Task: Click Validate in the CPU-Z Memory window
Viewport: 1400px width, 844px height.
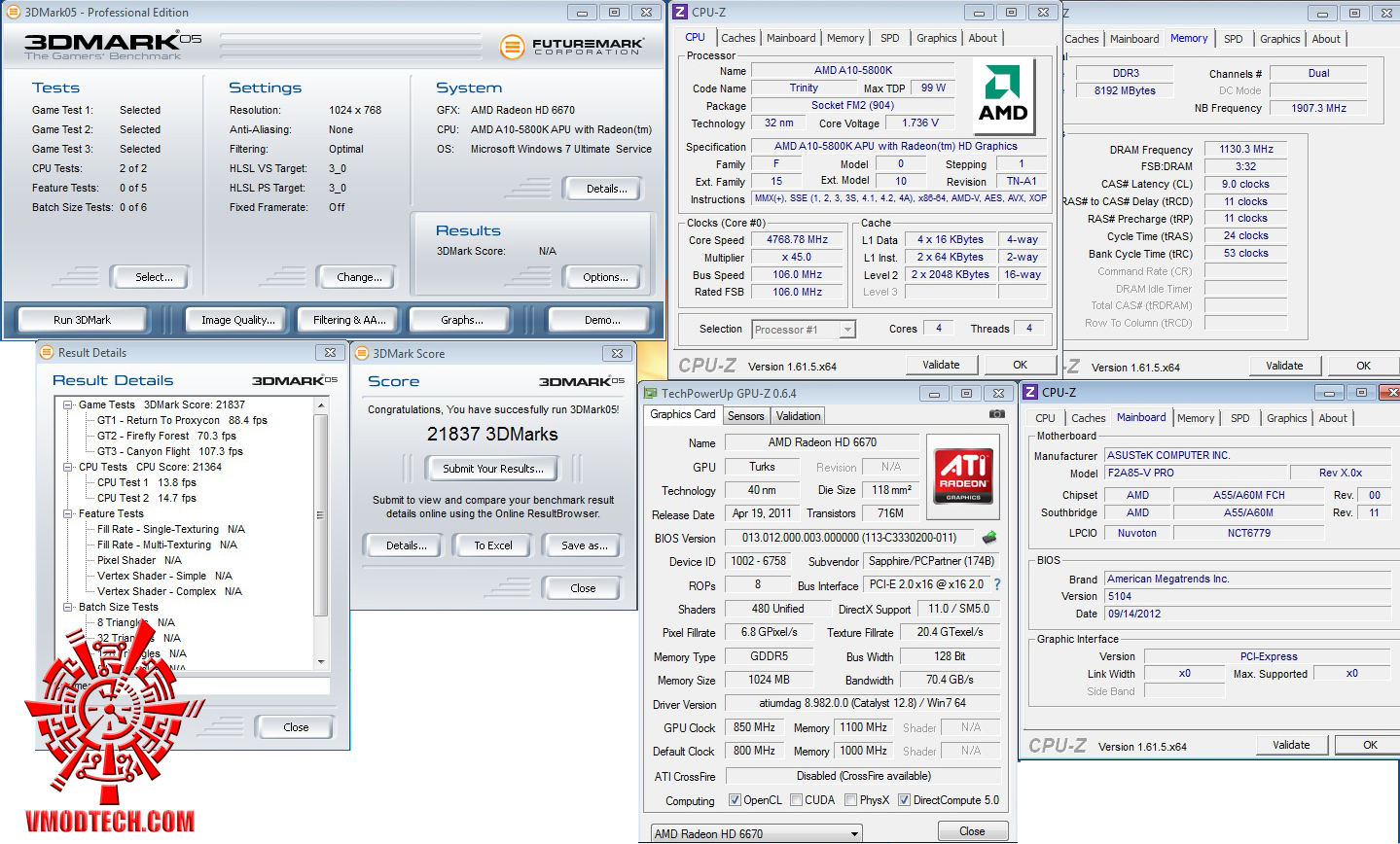Action: pyautogui.click(x=1284, y=366)
